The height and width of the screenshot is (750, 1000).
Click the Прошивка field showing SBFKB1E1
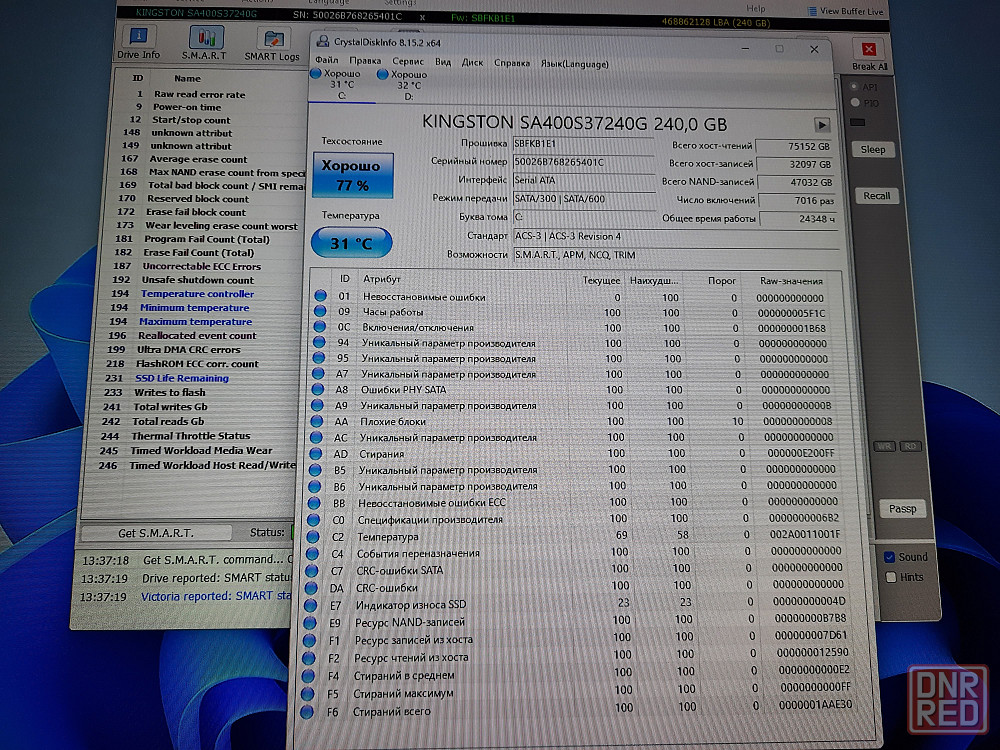click(583, 143)
